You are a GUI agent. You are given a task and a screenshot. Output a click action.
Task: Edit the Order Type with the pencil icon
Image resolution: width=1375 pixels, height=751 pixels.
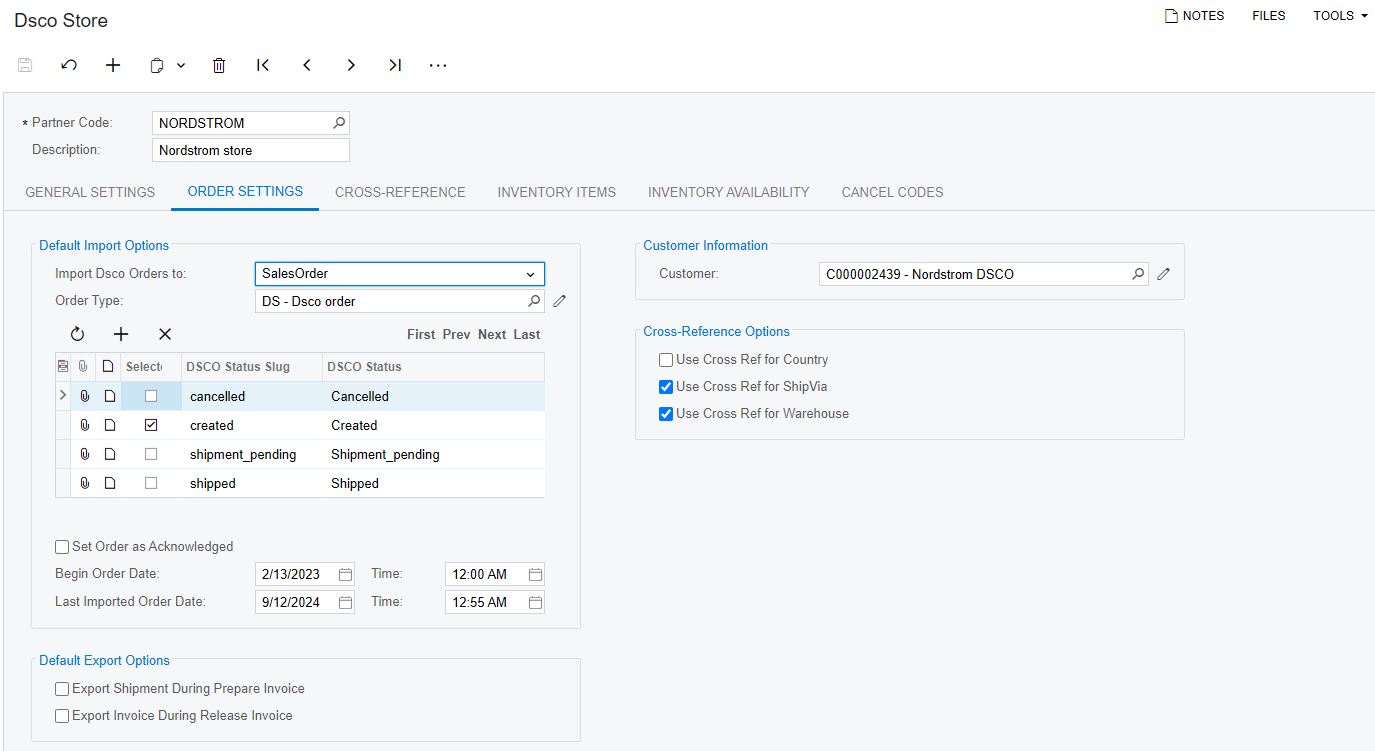[x=560, y=301]
